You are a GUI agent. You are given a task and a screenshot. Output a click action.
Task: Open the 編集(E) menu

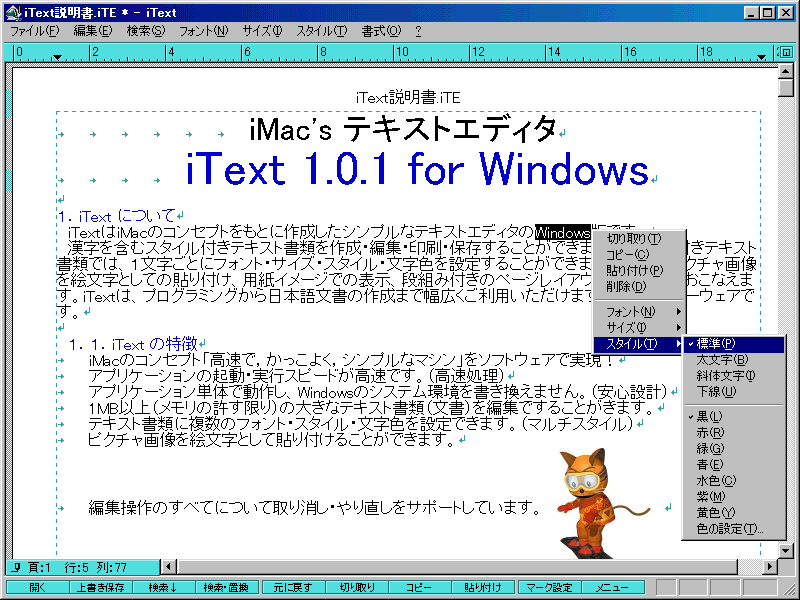pos(92,31)
